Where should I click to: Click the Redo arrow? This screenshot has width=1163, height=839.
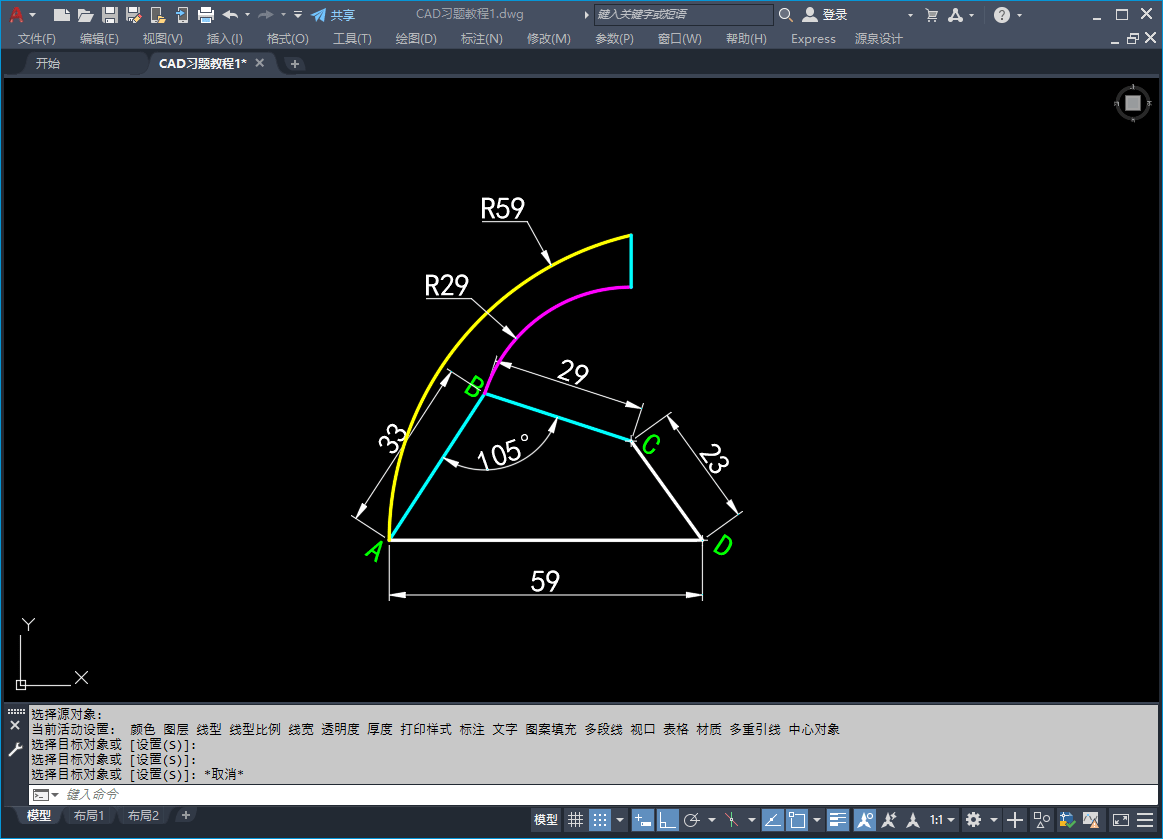click(x=266, y=14)
